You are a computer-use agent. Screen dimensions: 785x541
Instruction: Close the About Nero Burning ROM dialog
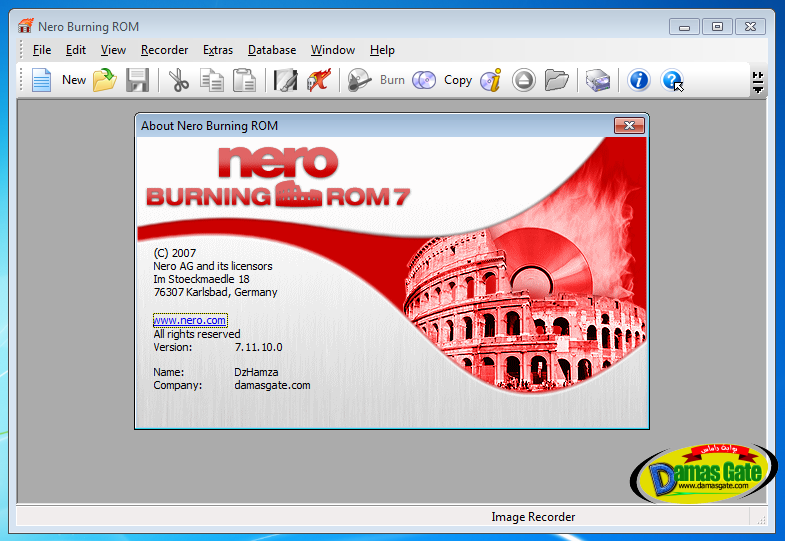click(x=629, y=126)
